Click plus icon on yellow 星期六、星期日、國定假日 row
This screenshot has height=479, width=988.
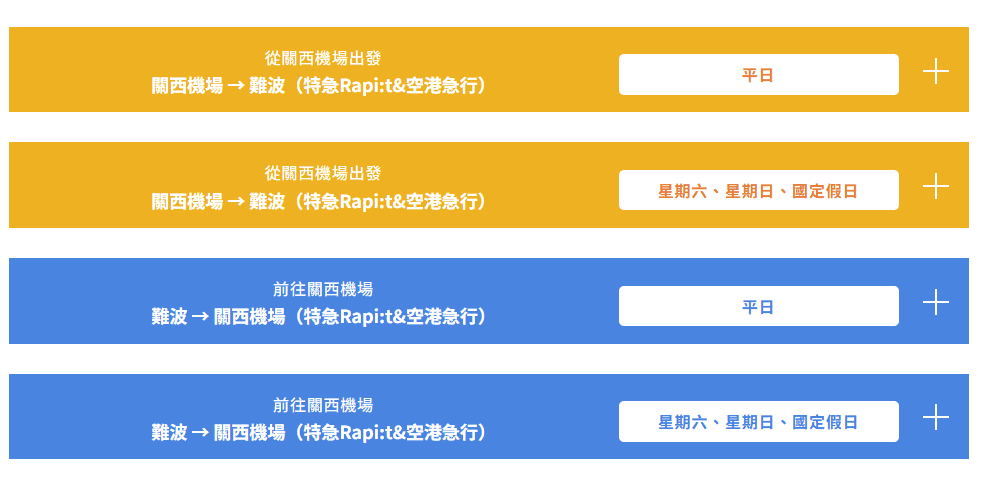click(x=935, y=187)
